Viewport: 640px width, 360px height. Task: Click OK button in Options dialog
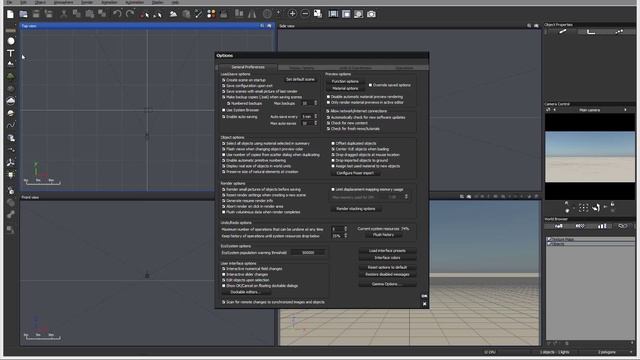point(424,296)
